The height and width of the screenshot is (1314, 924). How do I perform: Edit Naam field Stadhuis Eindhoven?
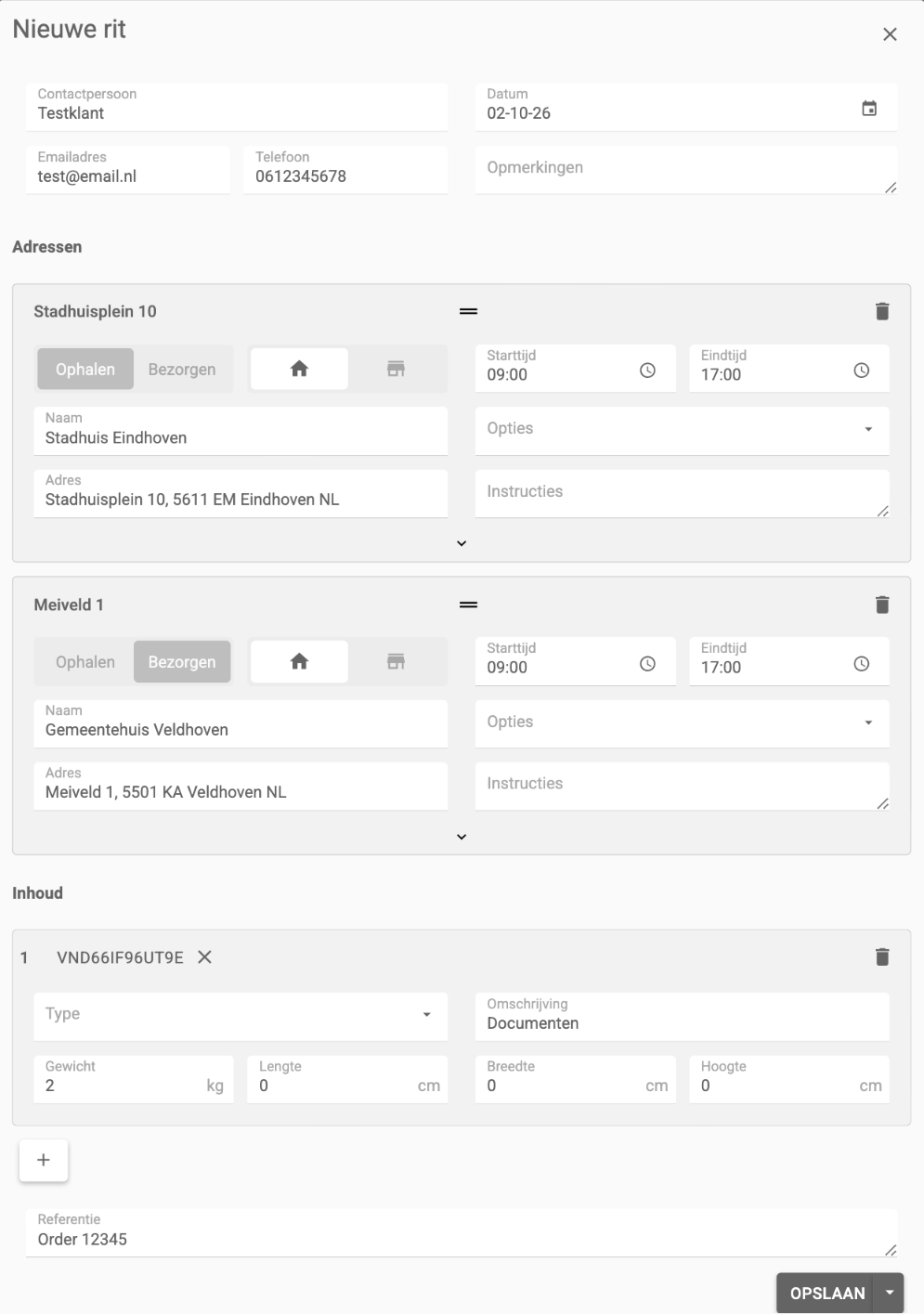click(241, 431)
